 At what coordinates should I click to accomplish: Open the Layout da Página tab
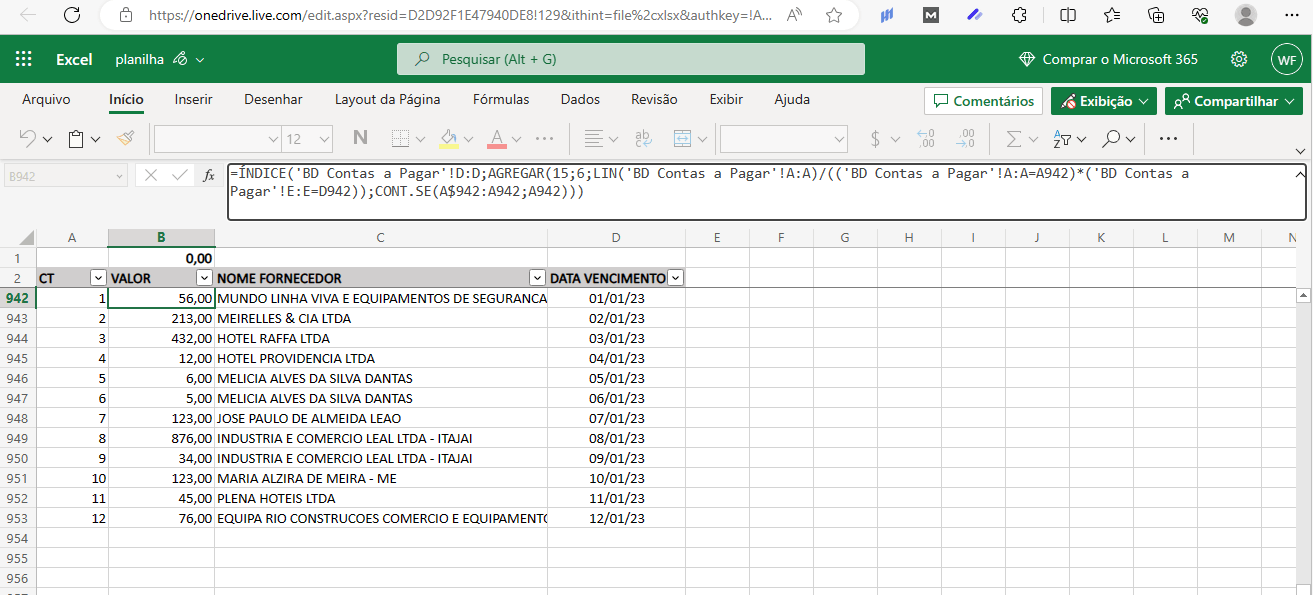click(387, 99)
